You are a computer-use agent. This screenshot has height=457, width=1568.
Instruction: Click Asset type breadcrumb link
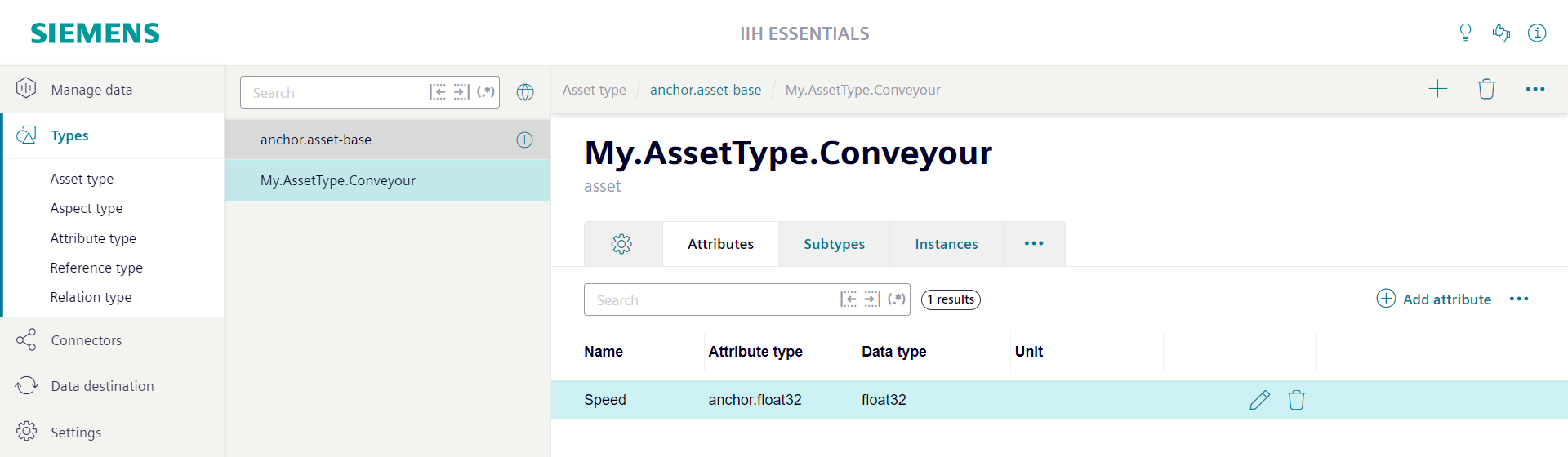click(595, 90)
